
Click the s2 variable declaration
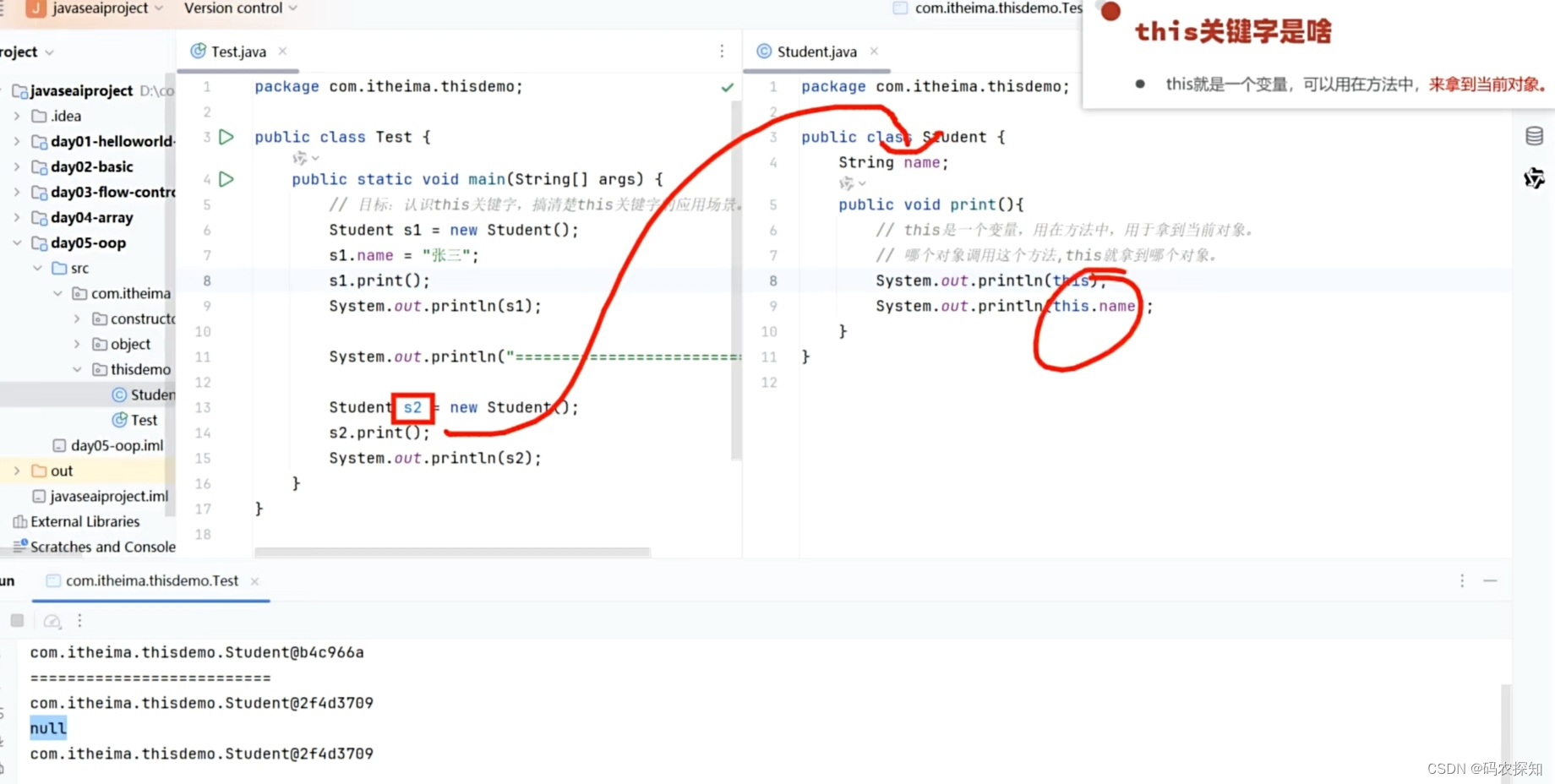coord(412,407)
